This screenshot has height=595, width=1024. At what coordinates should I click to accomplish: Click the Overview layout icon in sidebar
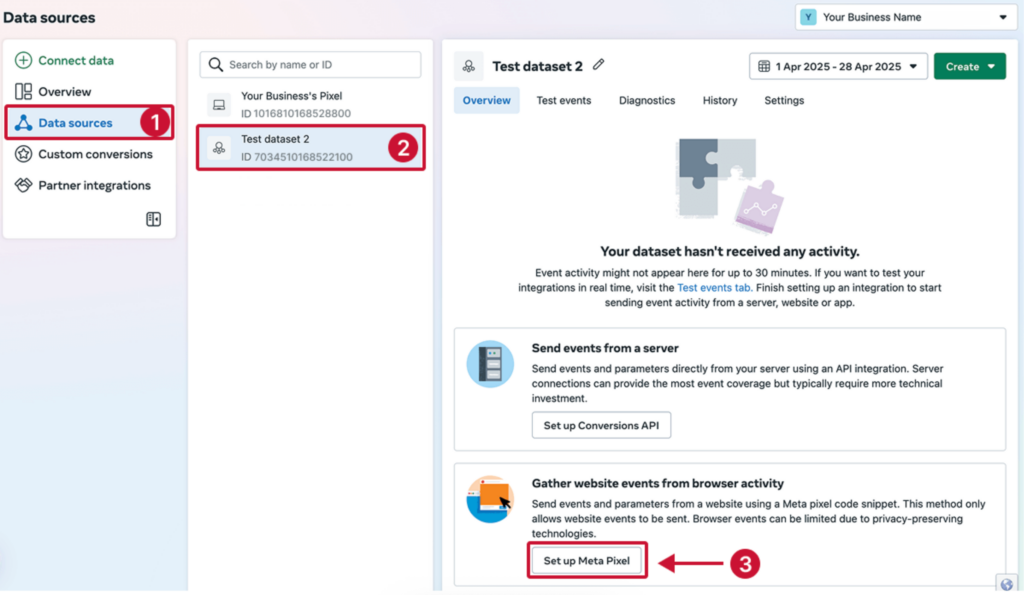[24, 91]
